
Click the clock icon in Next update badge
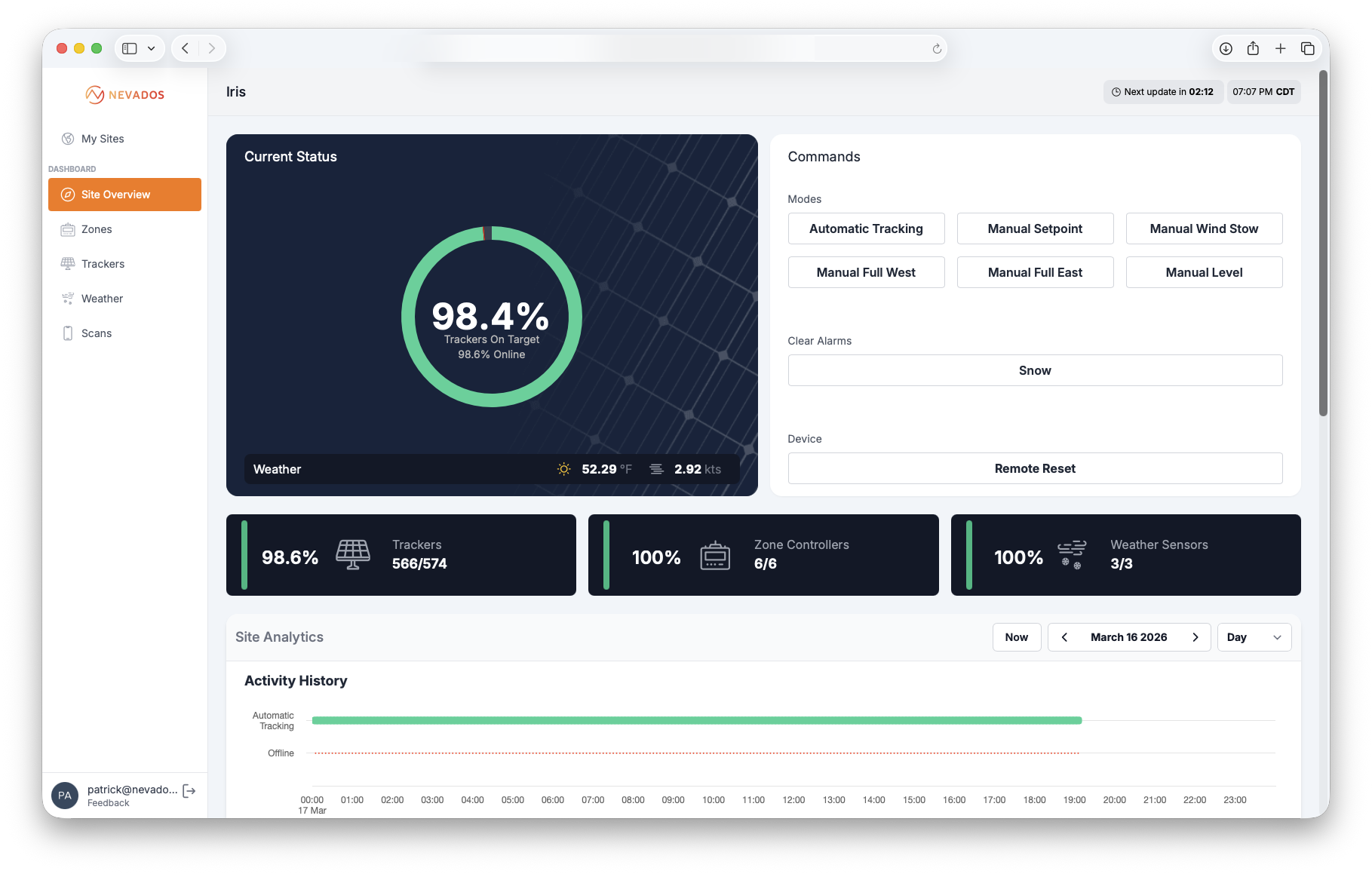pos(1116,91)
